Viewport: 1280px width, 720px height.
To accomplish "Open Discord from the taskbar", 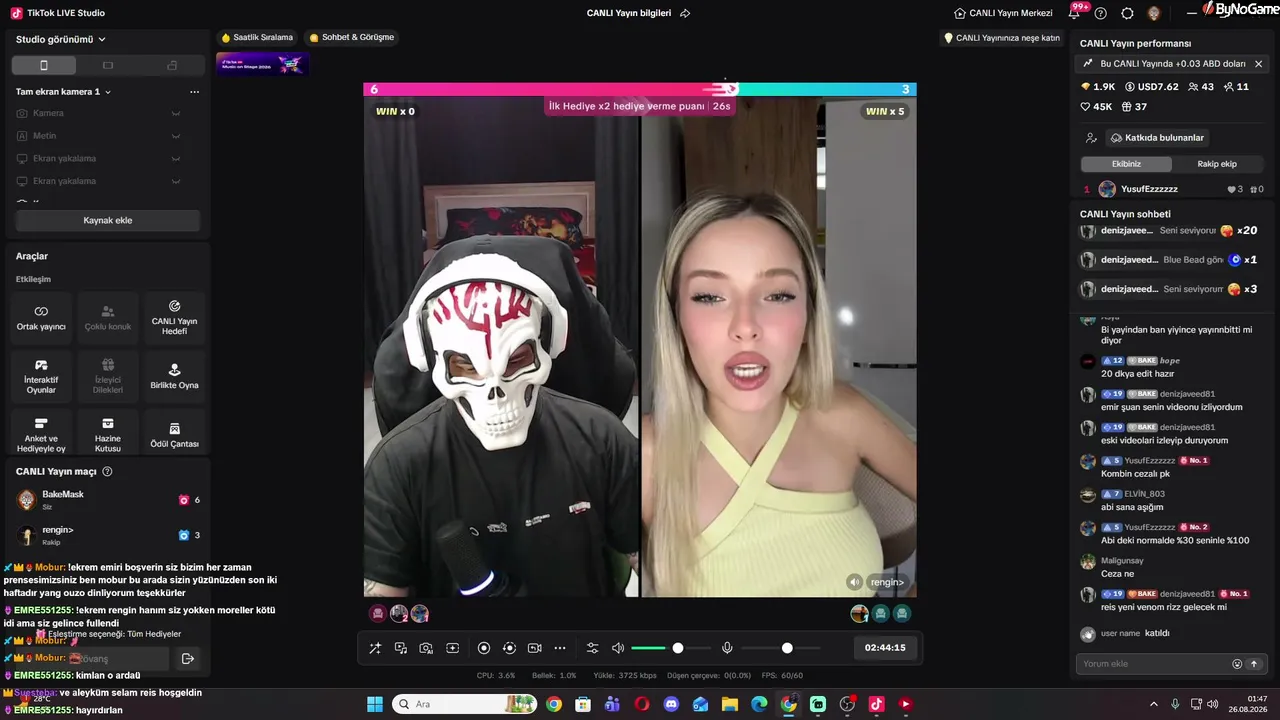I will pos(671,704).
